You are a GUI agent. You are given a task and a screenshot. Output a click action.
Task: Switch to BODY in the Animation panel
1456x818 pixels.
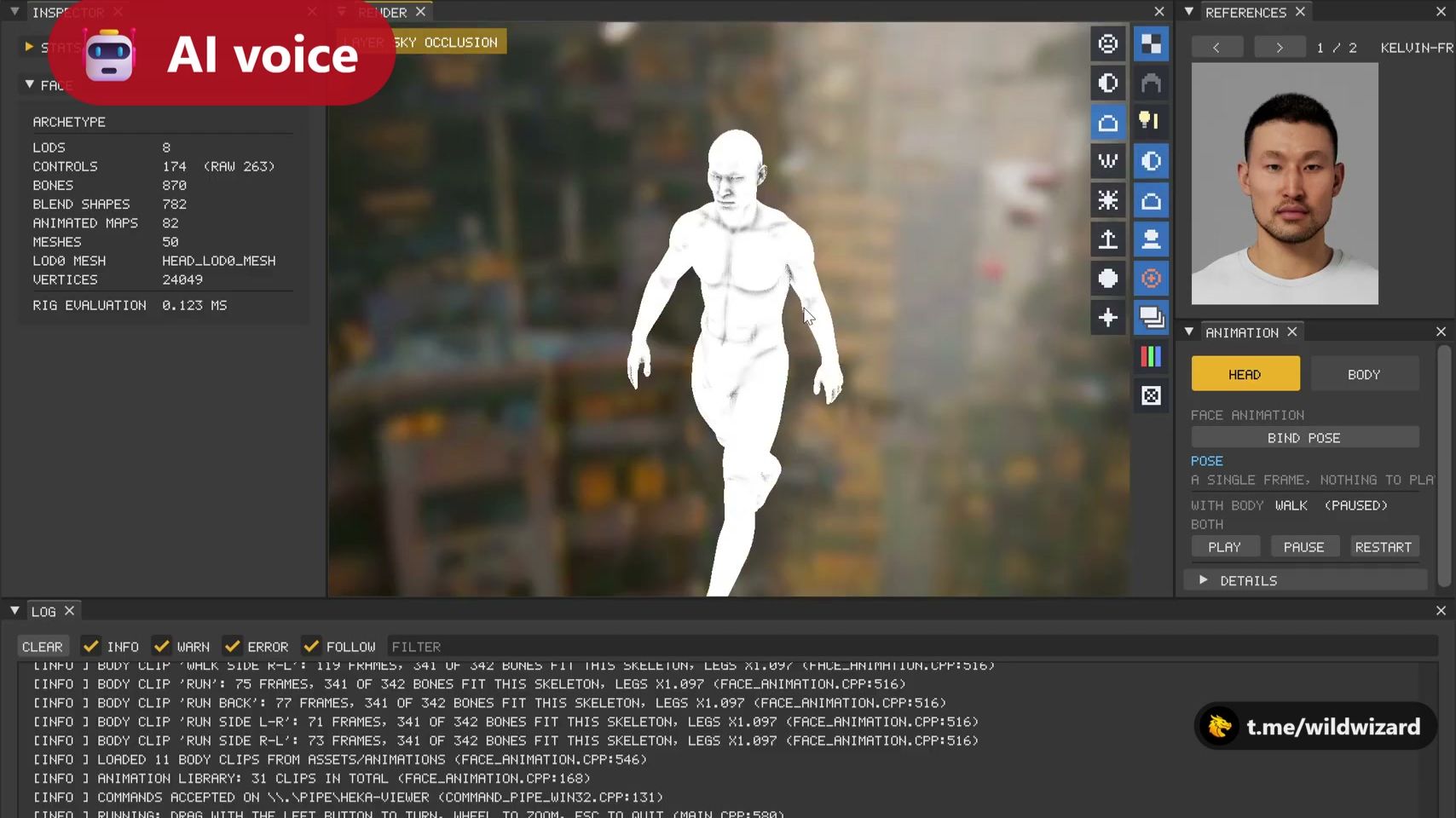(x=1364, y=374)
